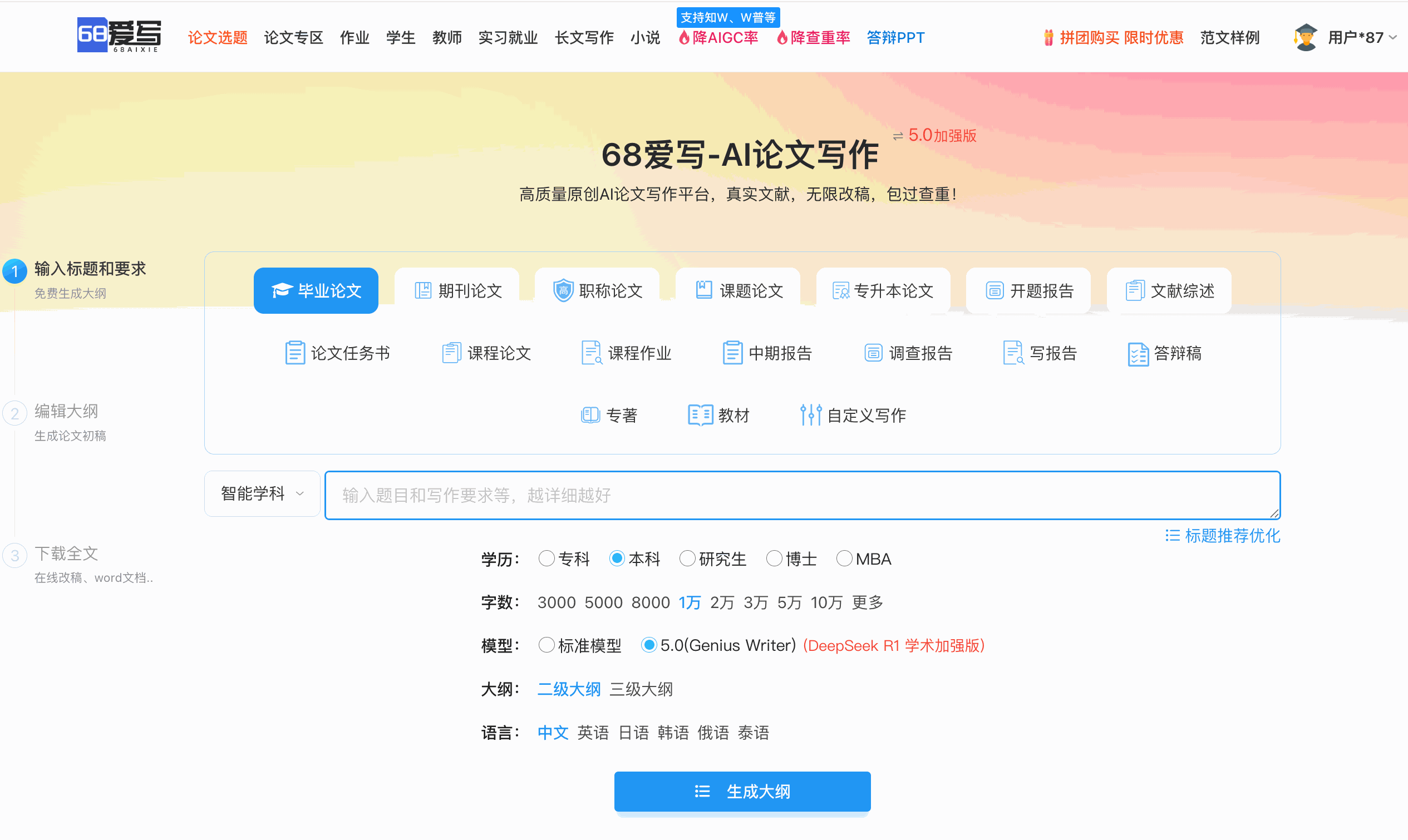Image resolution: width=1408 pixels, height=840 pixels.
Task: Select the 本科 education radio button
Action: point(617,559)
